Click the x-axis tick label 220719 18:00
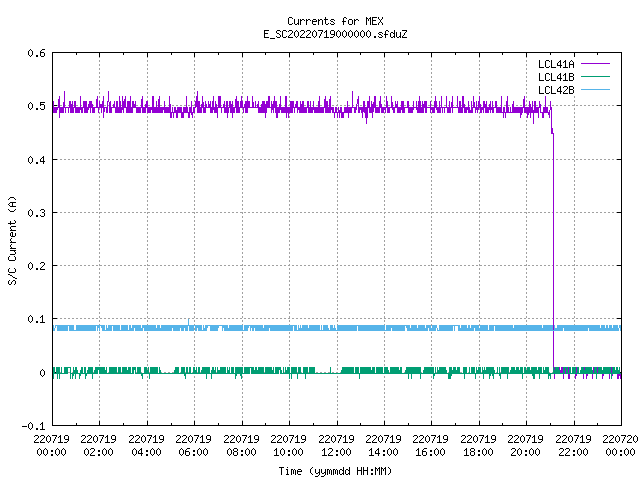 [x=478, y=446]
